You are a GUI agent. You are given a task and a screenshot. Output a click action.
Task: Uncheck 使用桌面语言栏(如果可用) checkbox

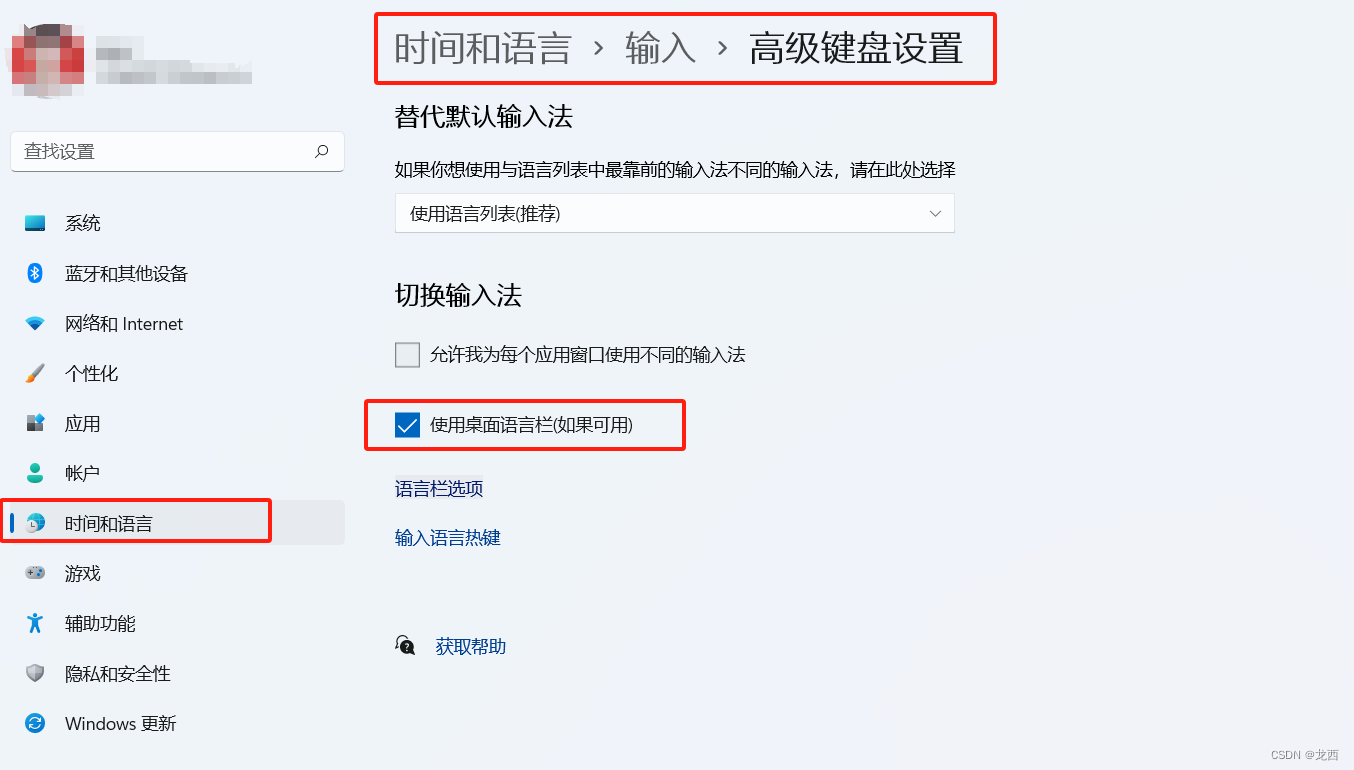coord(407,425)
